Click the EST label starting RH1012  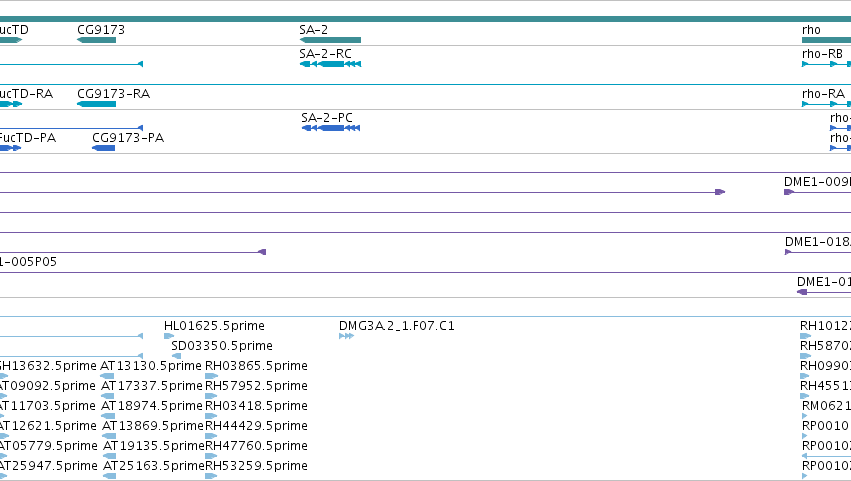(x=825, y=326)
